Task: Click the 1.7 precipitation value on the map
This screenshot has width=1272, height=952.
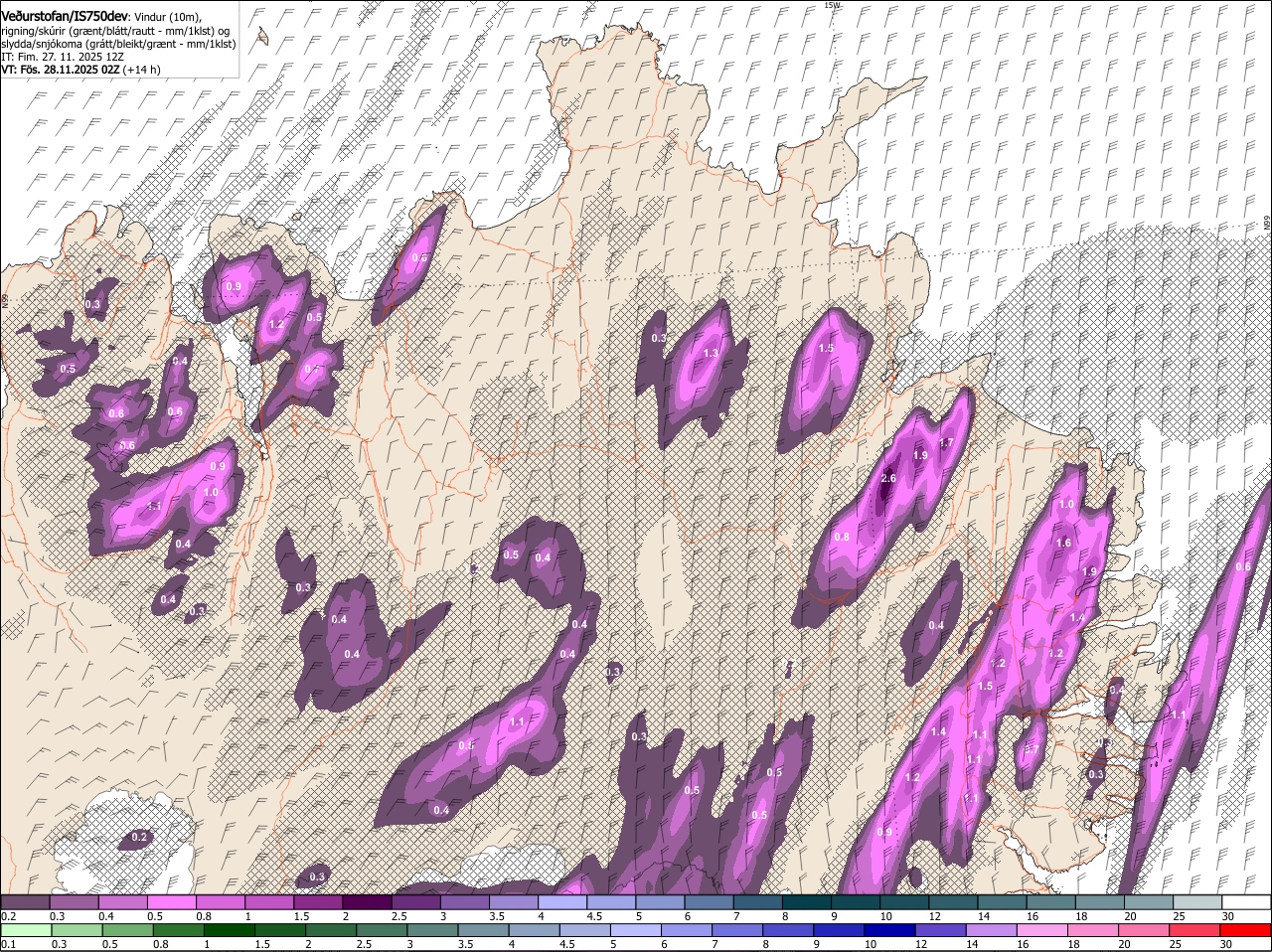Action: (946, 442)
